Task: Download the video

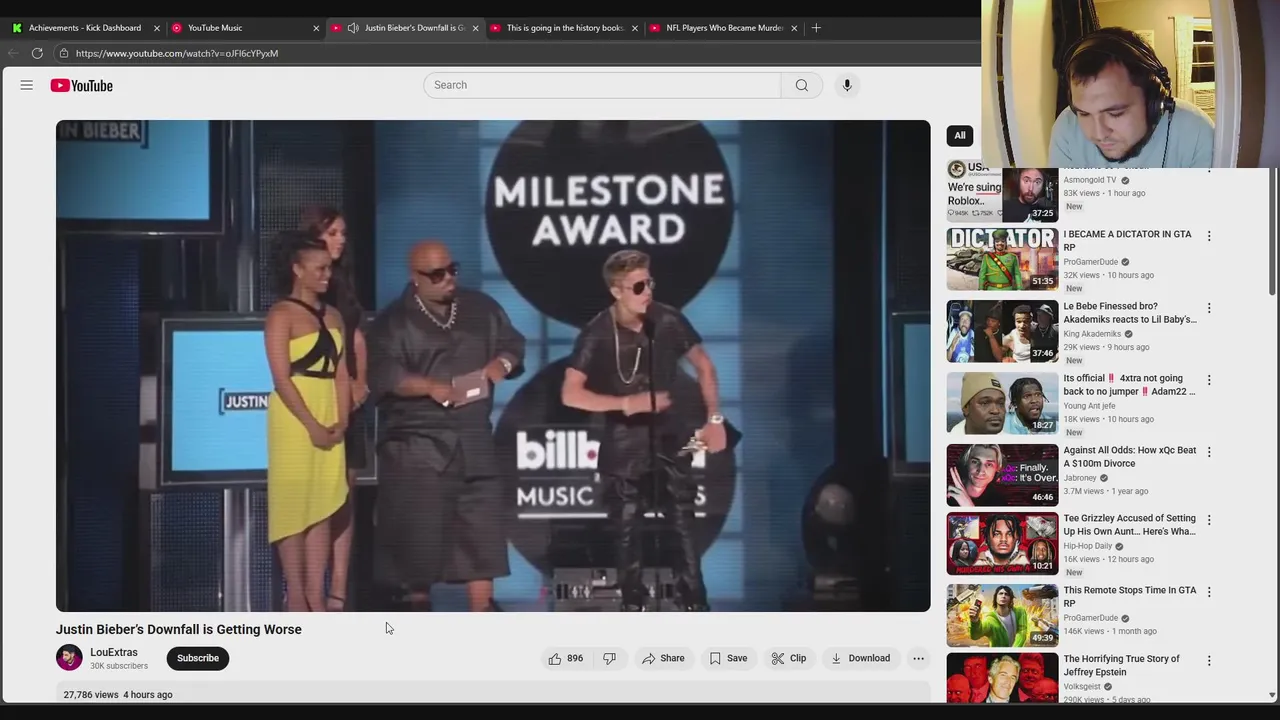Action: (x=860, y=658)
